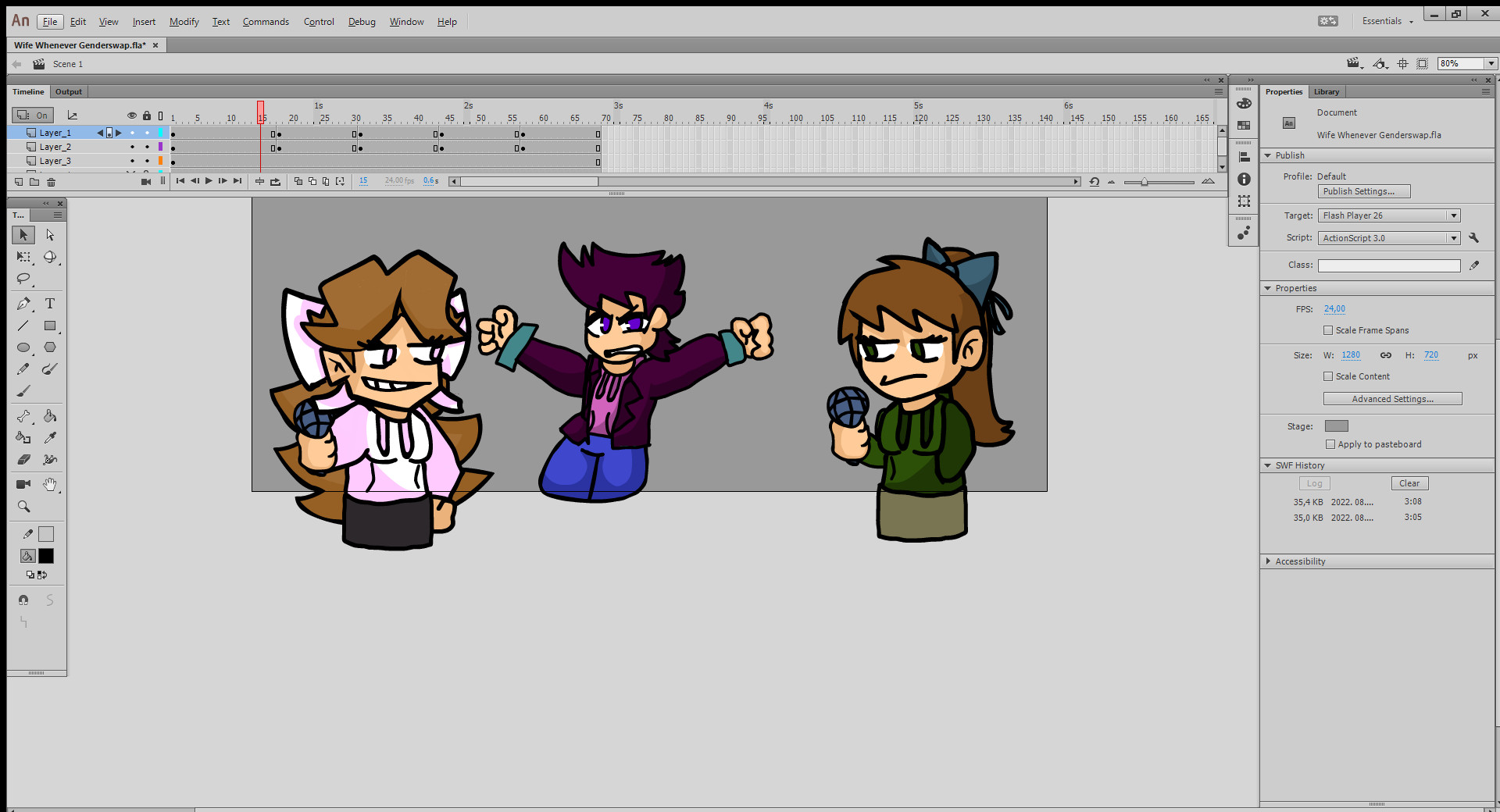
Task: Toggle lock dot of Layer_3
Action: 147,161
